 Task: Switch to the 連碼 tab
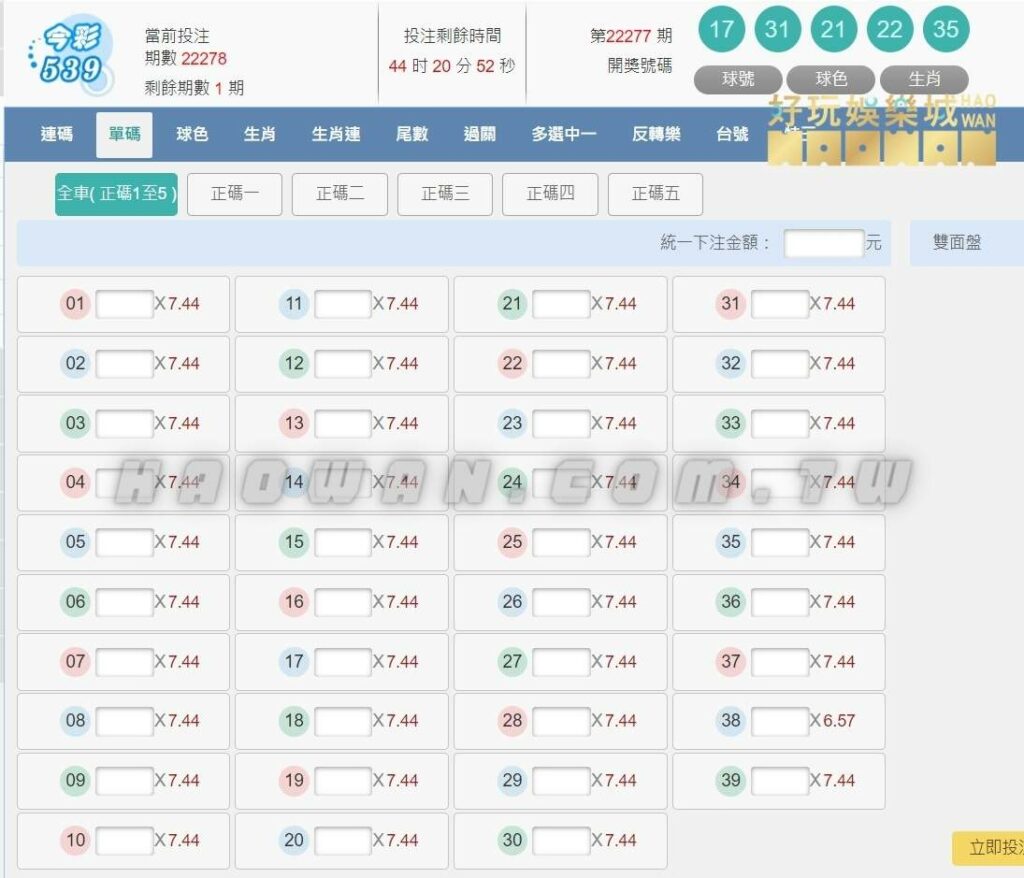(57, 133)
